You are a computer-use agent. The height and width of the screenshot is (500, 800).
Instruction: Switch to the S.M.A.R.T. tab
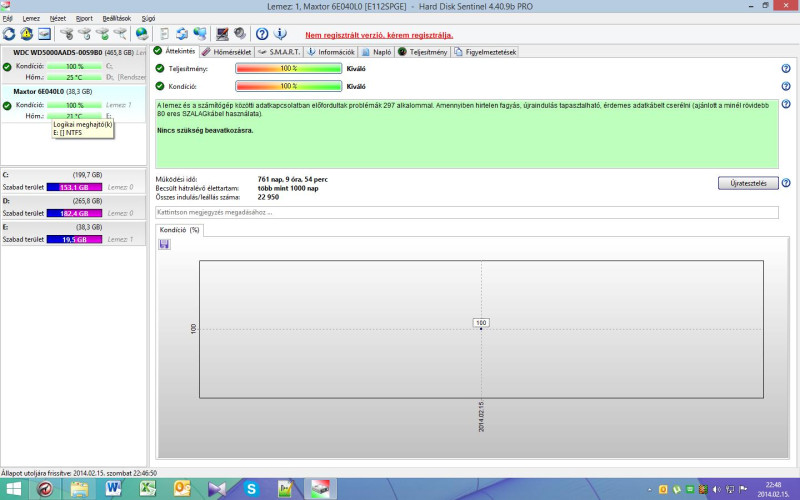(280, 52)
